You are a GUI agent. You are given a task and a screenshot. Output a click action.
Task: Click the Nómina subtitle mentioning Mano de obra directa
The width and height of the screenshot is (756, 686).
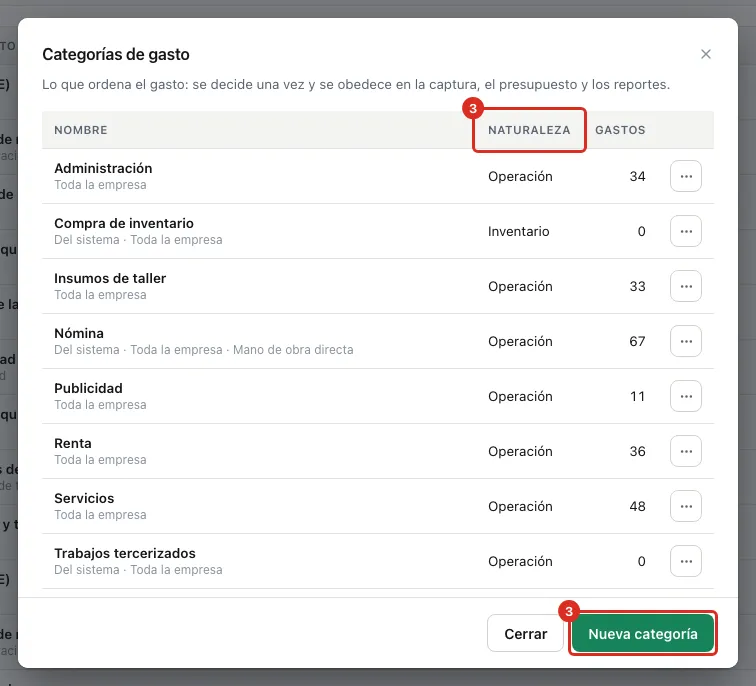[203, 350]
